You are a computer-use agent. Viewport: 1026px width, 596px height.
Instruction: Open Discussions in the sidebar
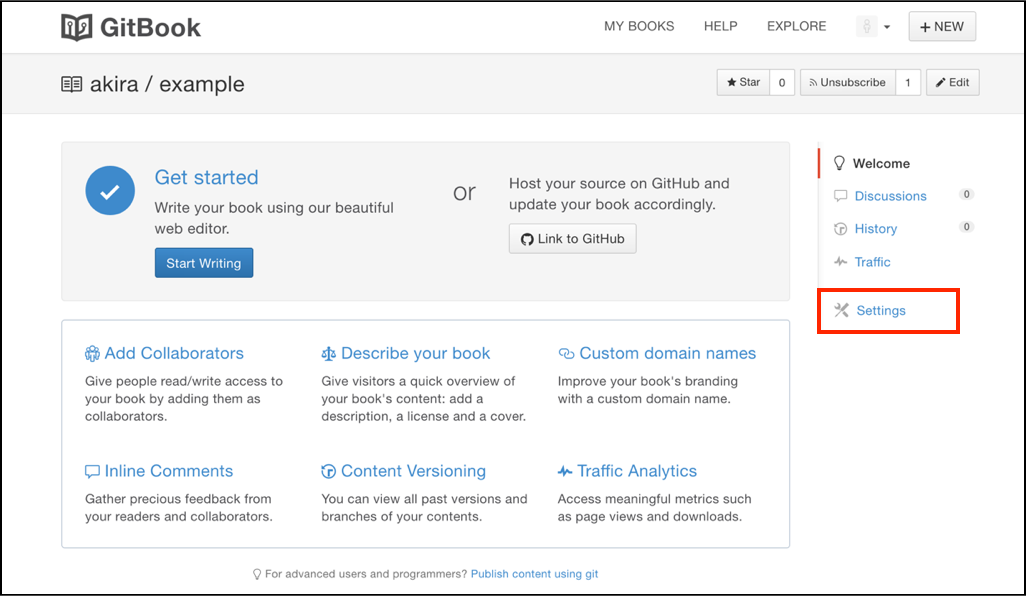pos(891,196)
